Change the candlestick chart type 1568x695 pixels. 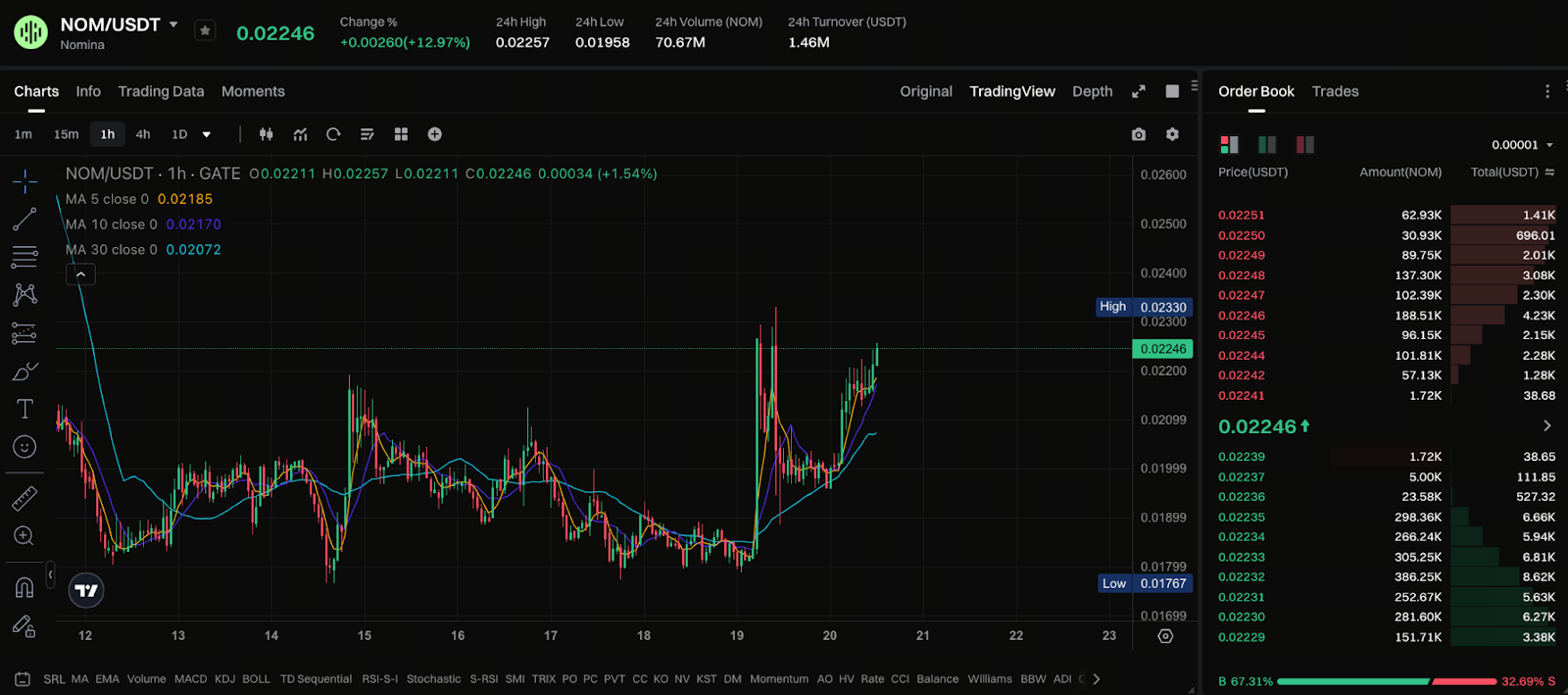pos(266,134)
